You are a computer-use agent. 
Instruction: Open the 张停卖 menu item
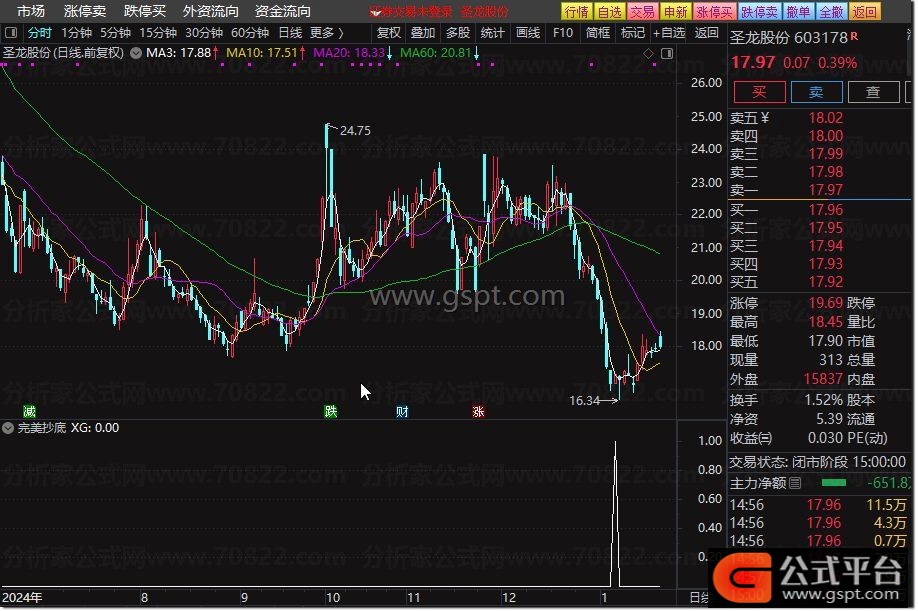click(85, 11)
